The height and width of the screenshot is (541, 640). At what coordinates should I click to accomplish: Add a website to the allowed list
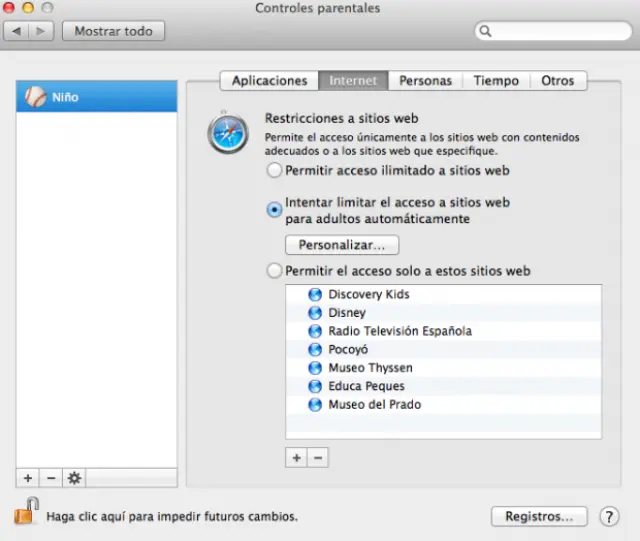(297, 457)
